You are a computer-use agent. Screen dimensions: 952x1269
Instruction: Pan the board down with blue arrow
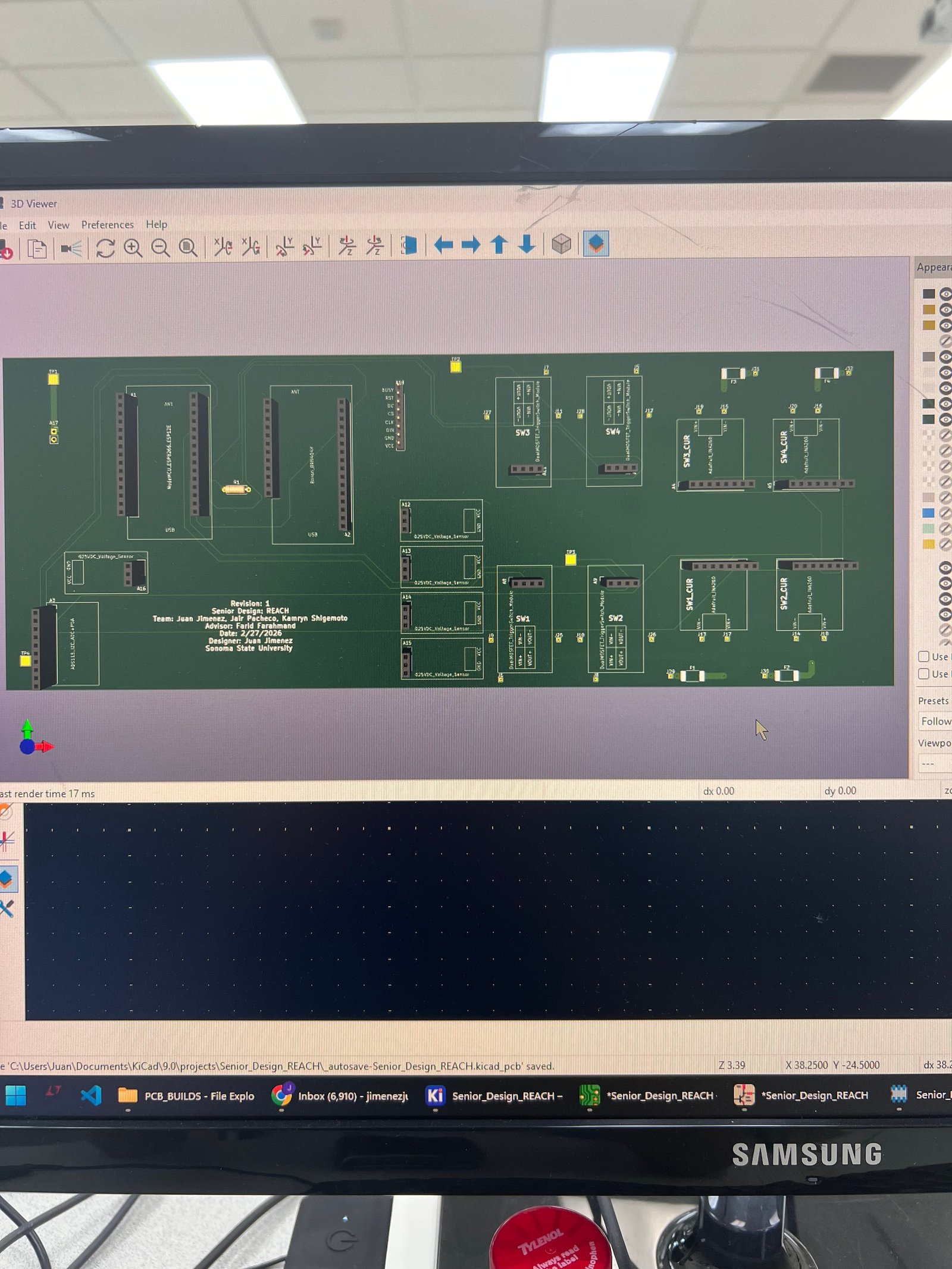tap(527, 244)
